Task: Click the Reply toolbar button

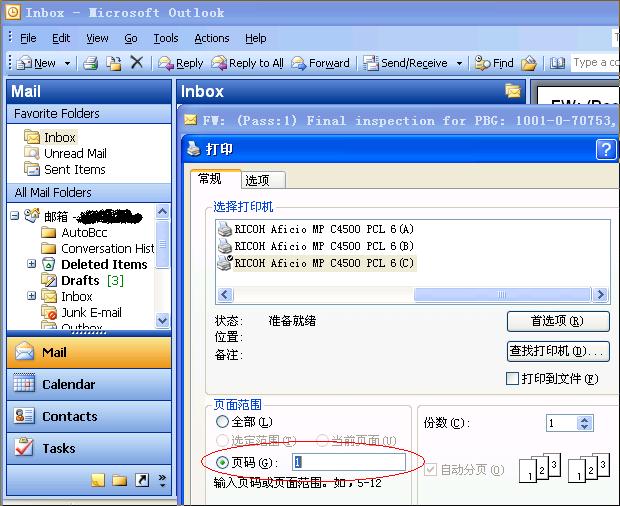Action: point(181,63)
